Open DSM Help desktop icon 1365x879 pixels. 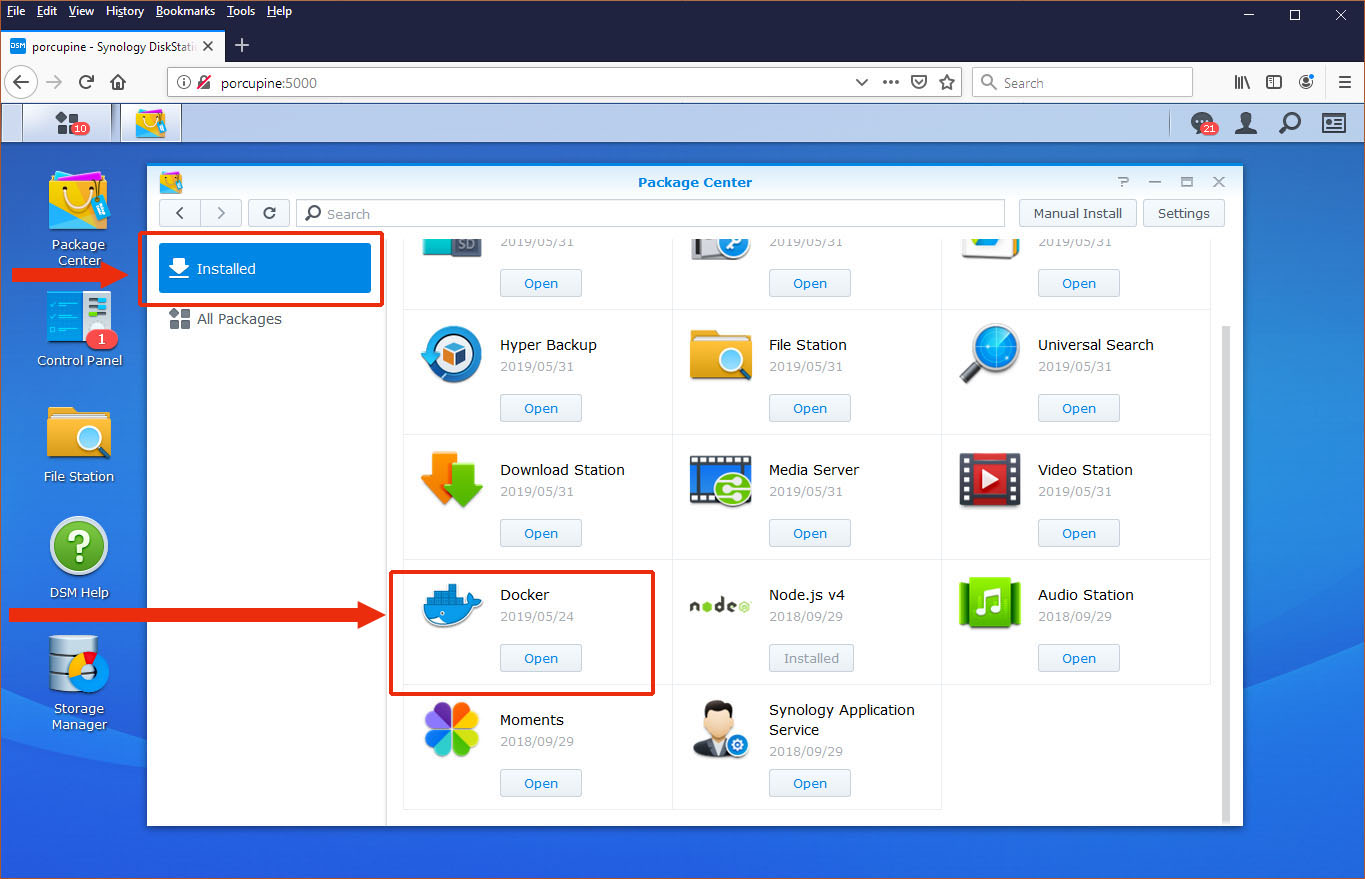[x=79, y=558]
